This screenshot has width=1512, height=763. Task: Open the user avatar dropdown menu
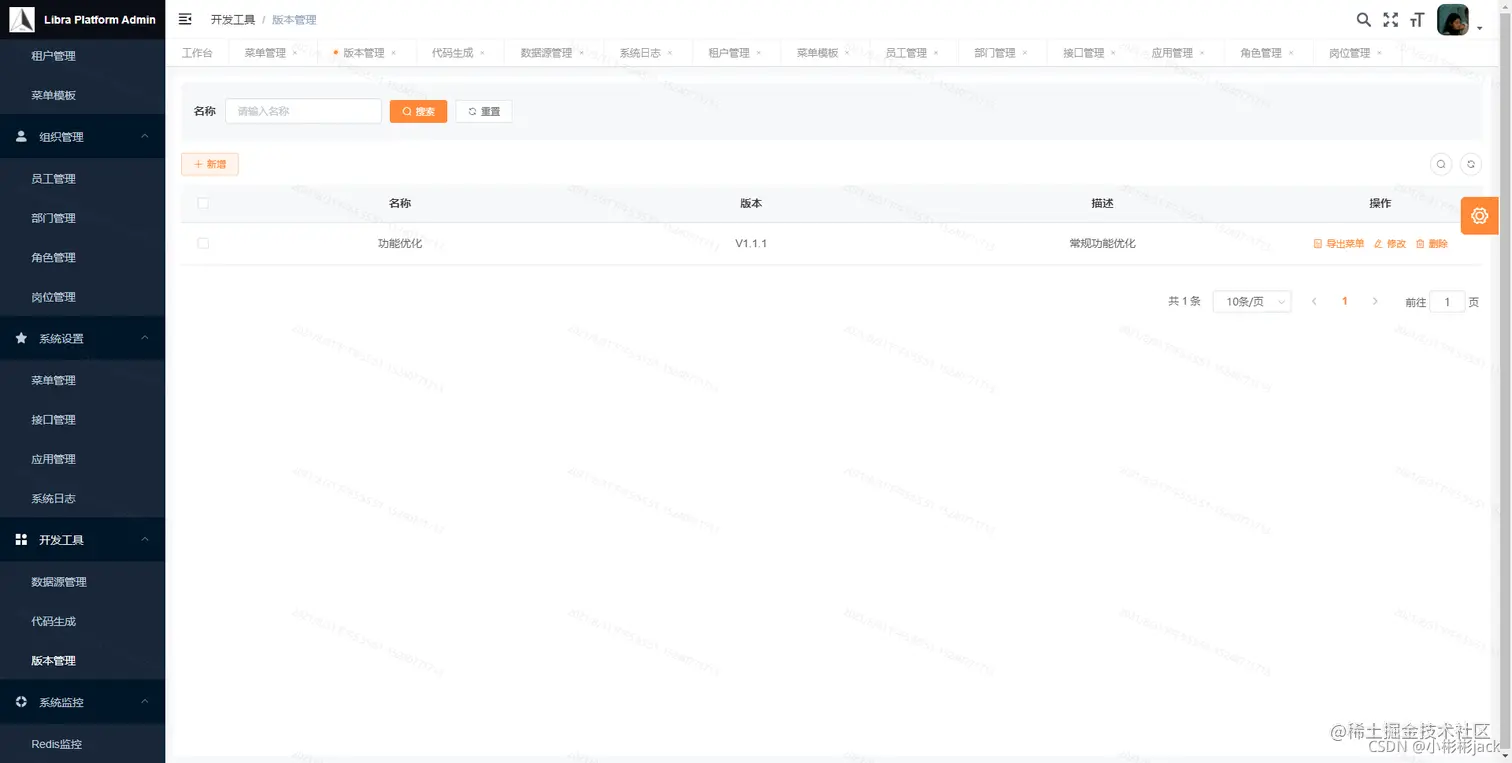tap(1452, 19)
